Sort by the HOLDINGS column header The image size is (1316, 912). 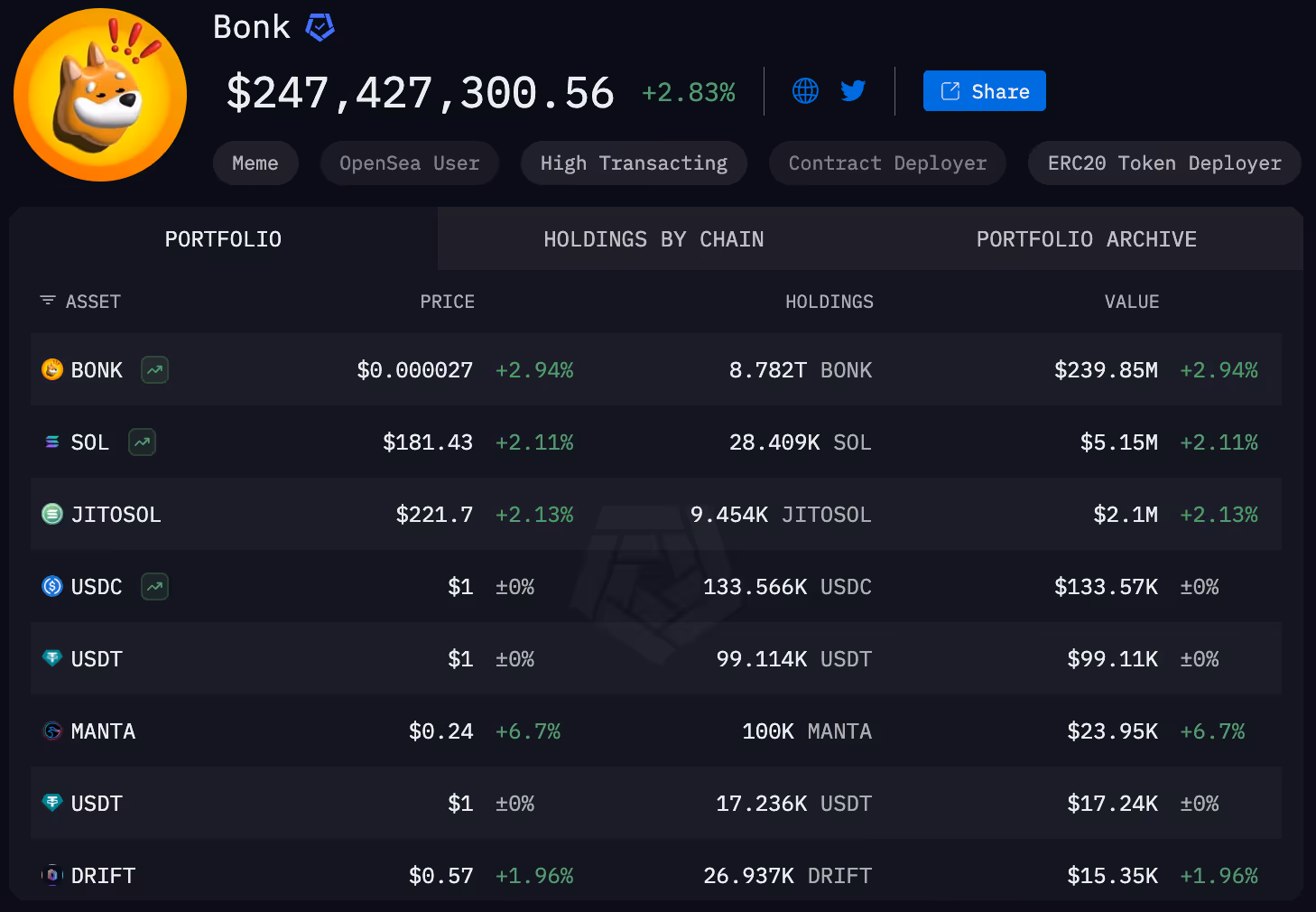tap(829, 302)
